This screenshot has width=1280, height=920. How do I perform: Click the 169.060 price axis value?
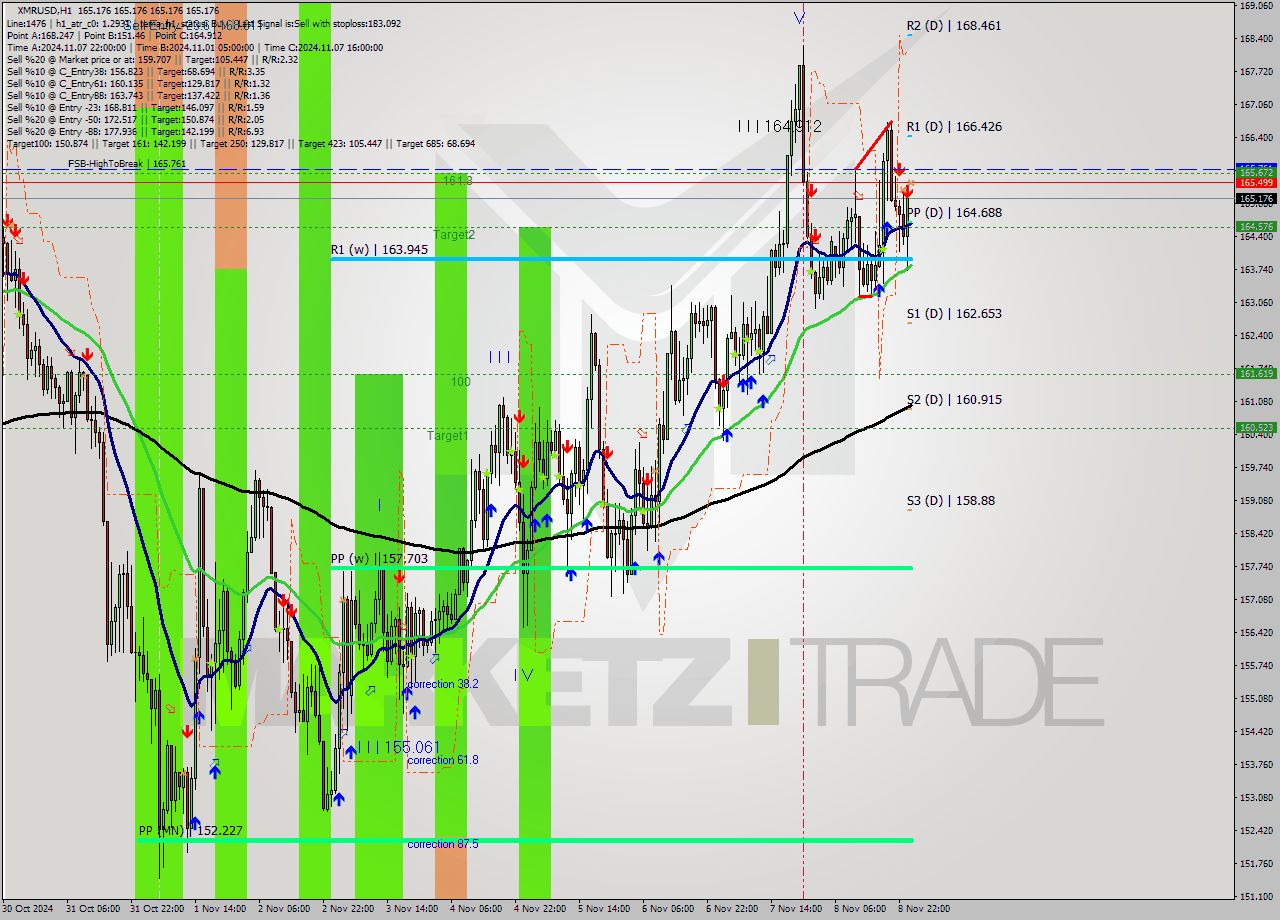click(1256, 6)
